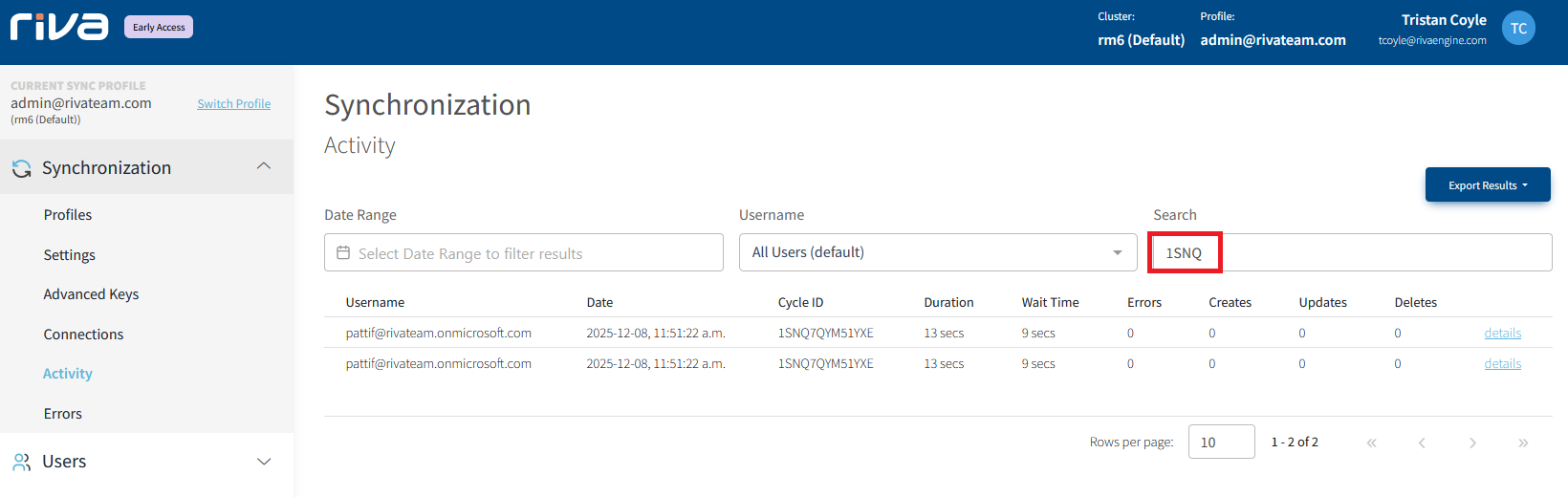
Task: Click the Date Range filter input
Action: (524, 252)
